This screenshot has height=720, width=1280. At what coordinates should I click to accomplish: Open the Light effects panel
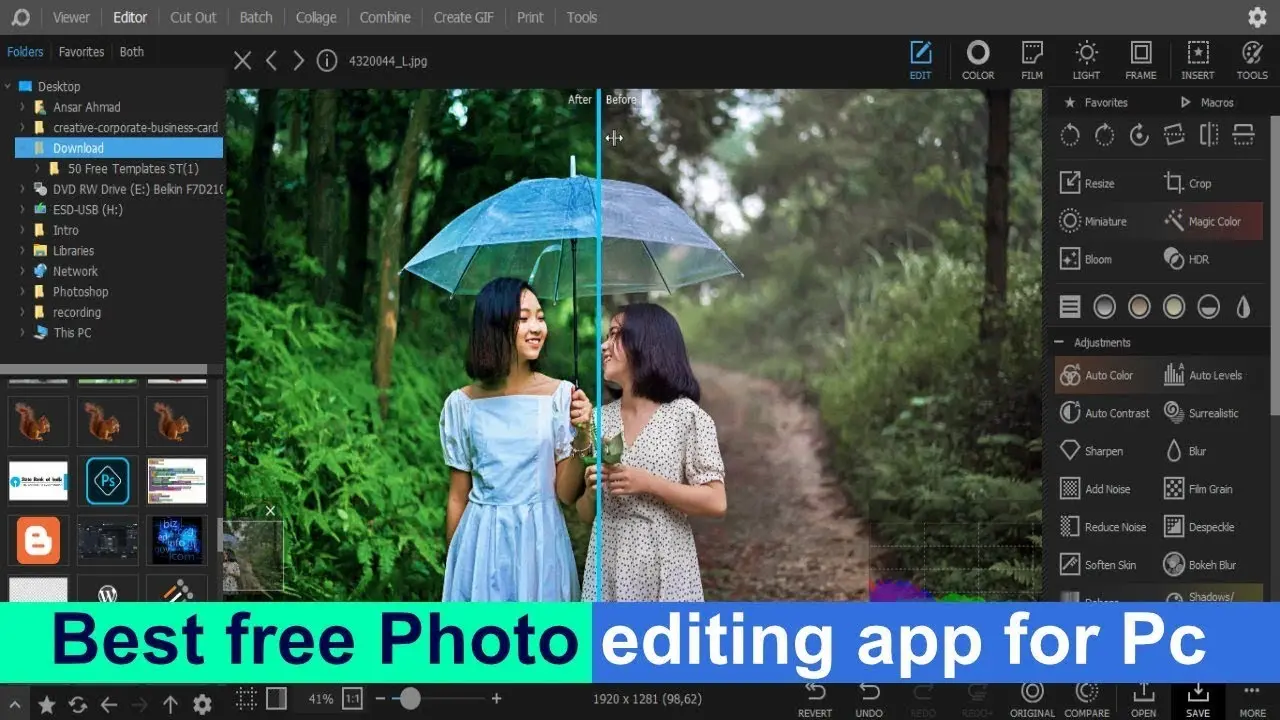click(x=1086, y=60)
